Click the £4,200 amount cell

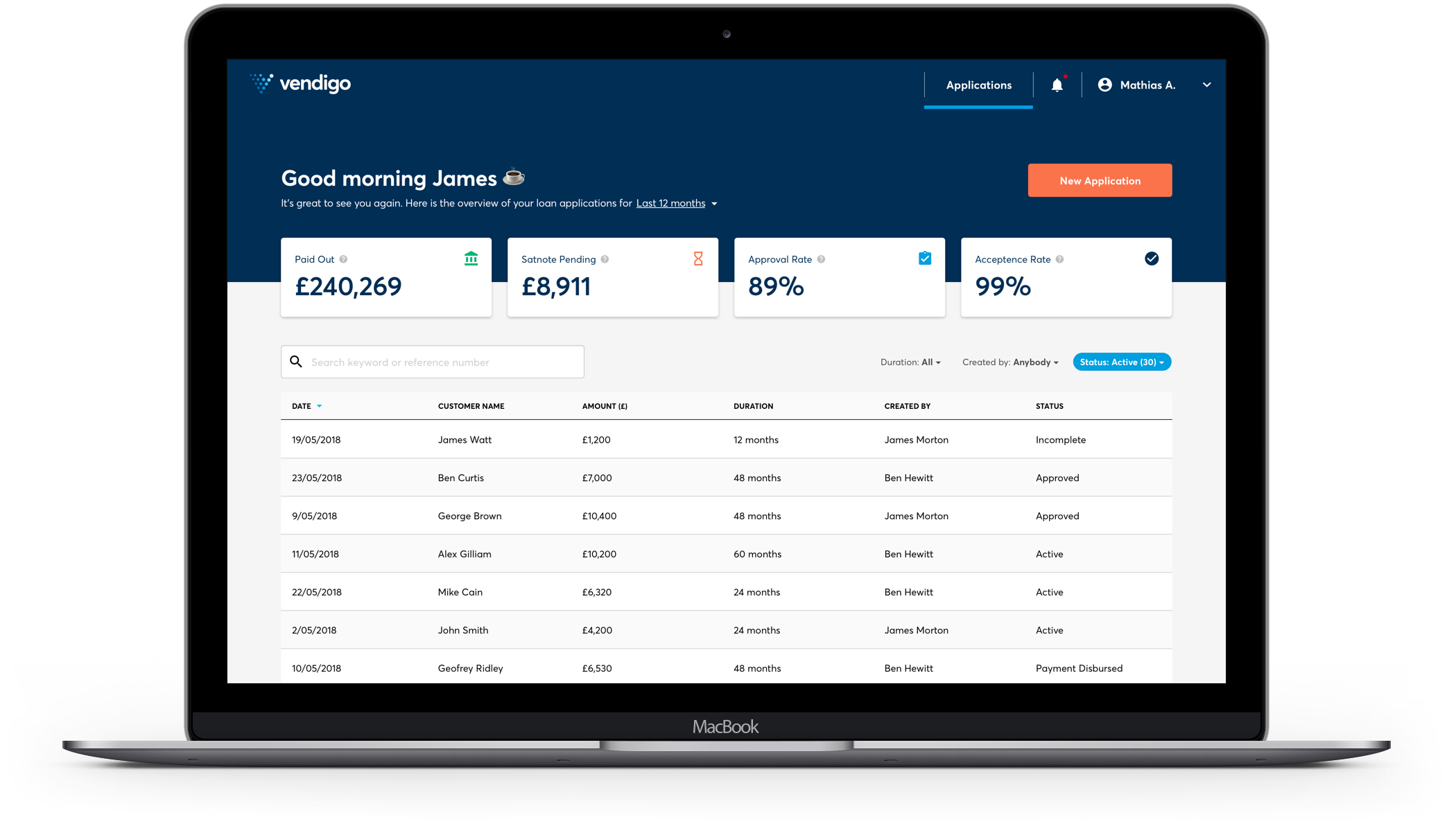click(597, 630)
